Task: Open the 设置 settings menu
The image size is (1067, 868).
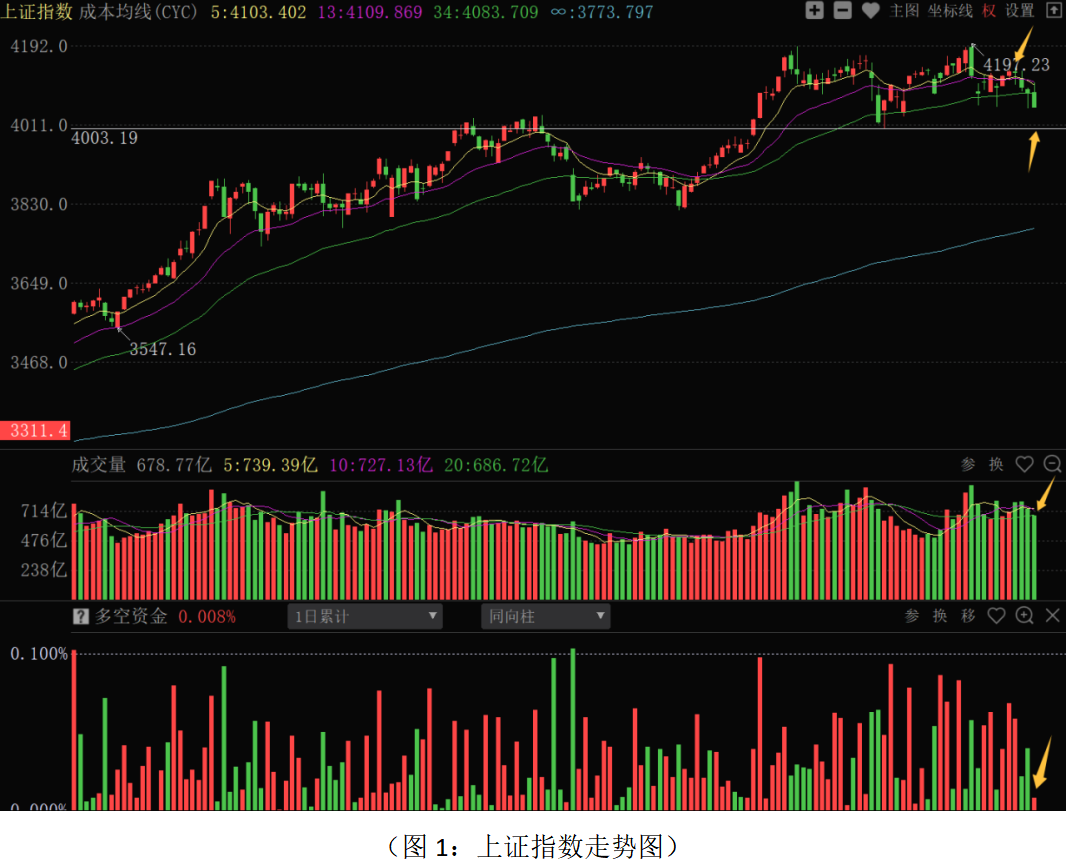Action: (1019, 11)
